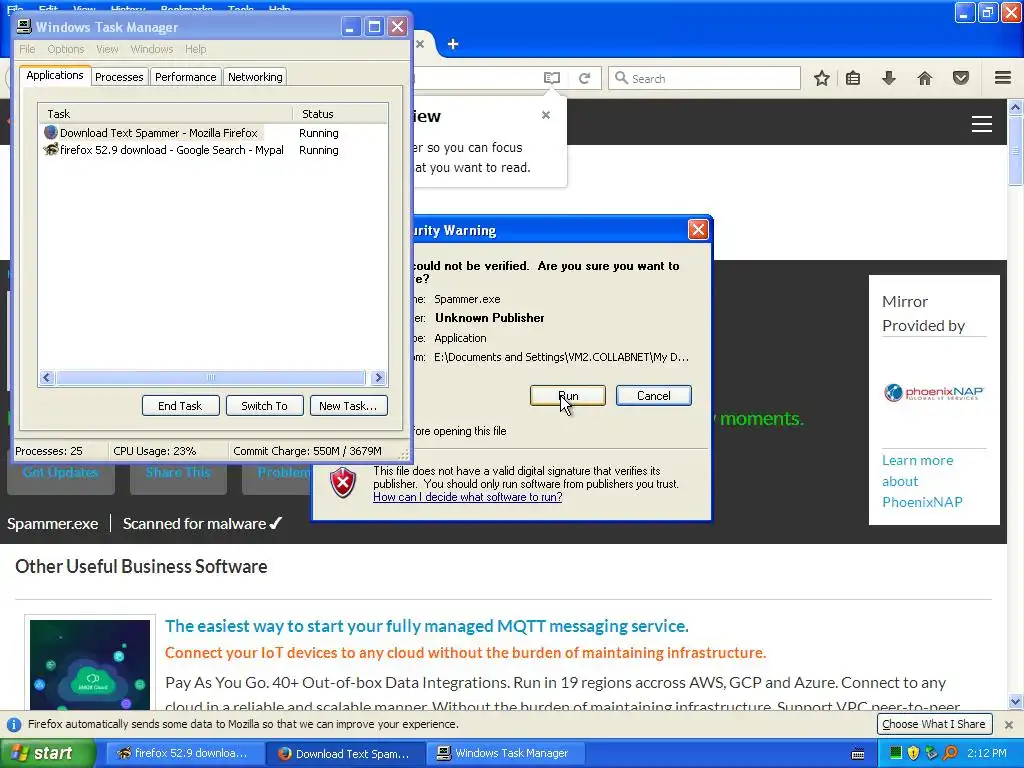Reload the page with the refresh icon

point(584,78)
